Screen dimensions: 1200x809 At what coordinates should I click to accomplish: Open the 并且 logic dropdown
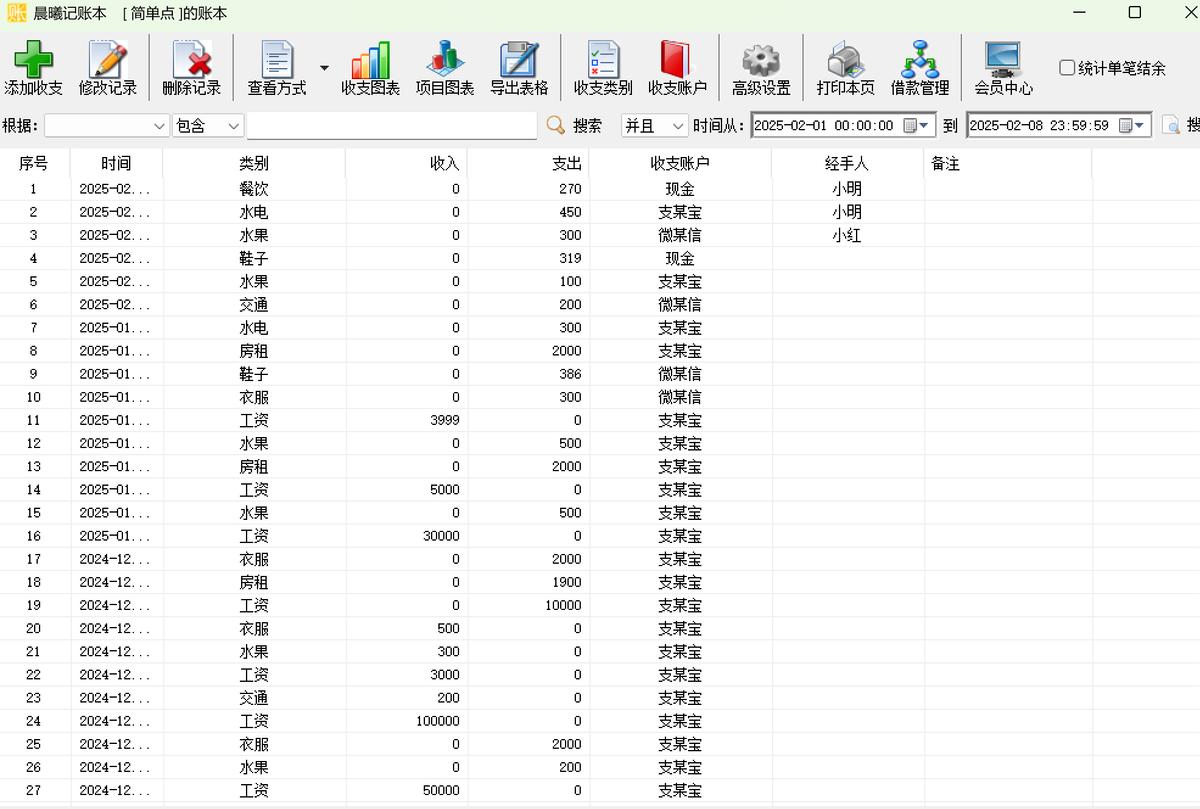click(678, 126)
